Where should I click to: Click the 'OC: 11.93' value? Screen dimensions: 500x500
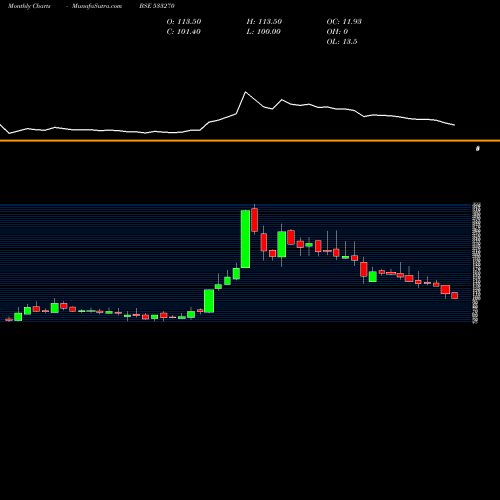[344, 22]
